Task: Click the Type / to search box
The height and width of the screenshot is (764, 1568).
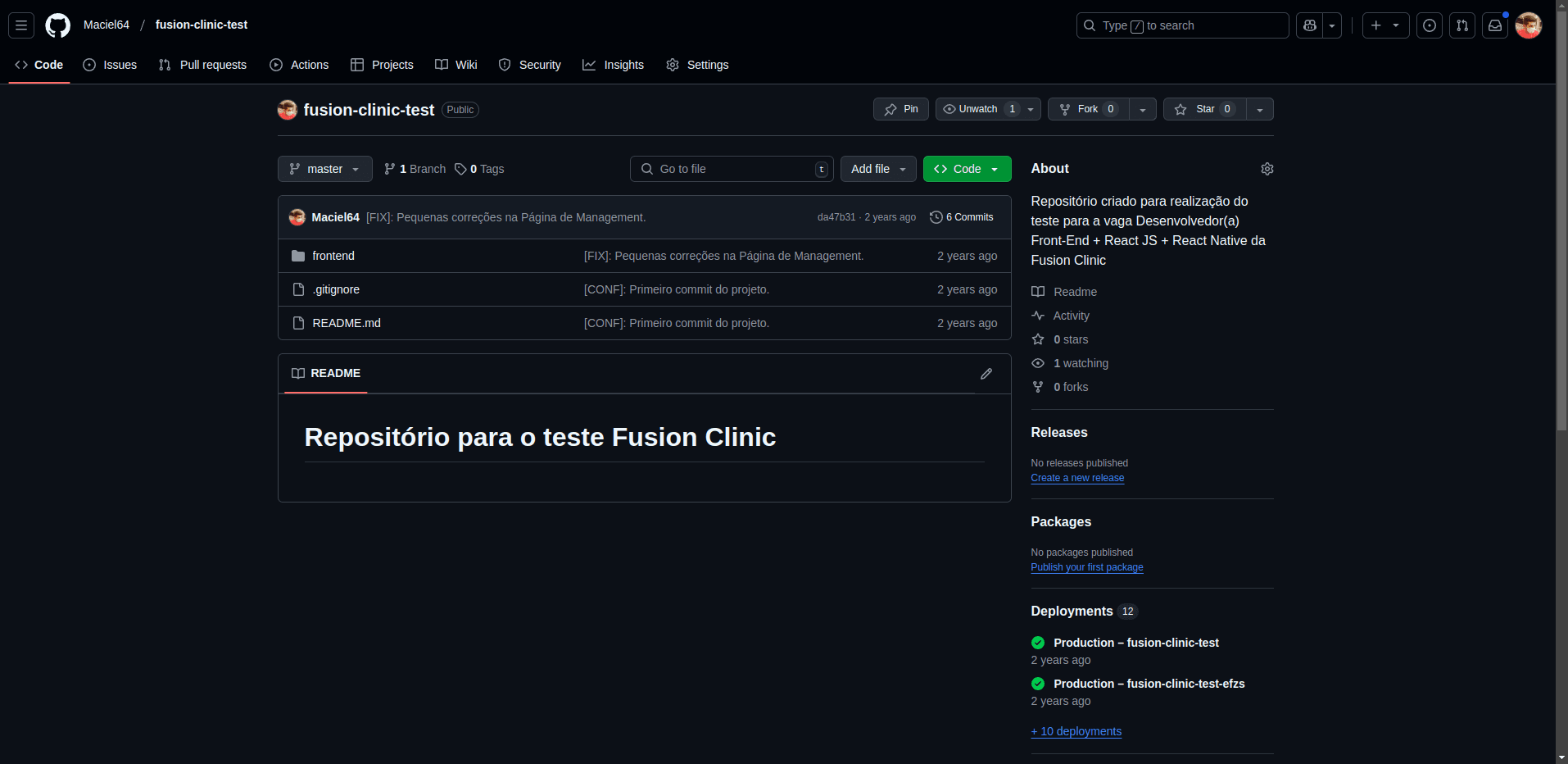Action: point(1182,25)
